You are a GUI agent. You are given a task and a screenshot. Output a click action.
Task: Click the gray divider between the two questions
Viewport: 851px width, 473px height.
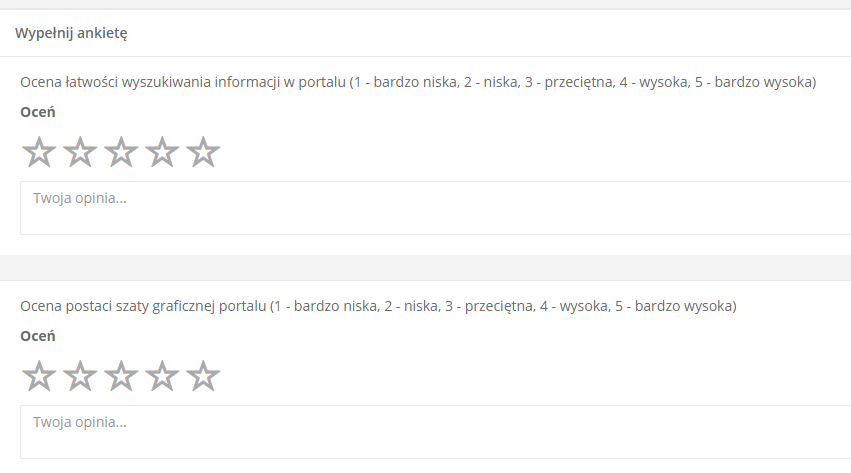click(426, 267)
